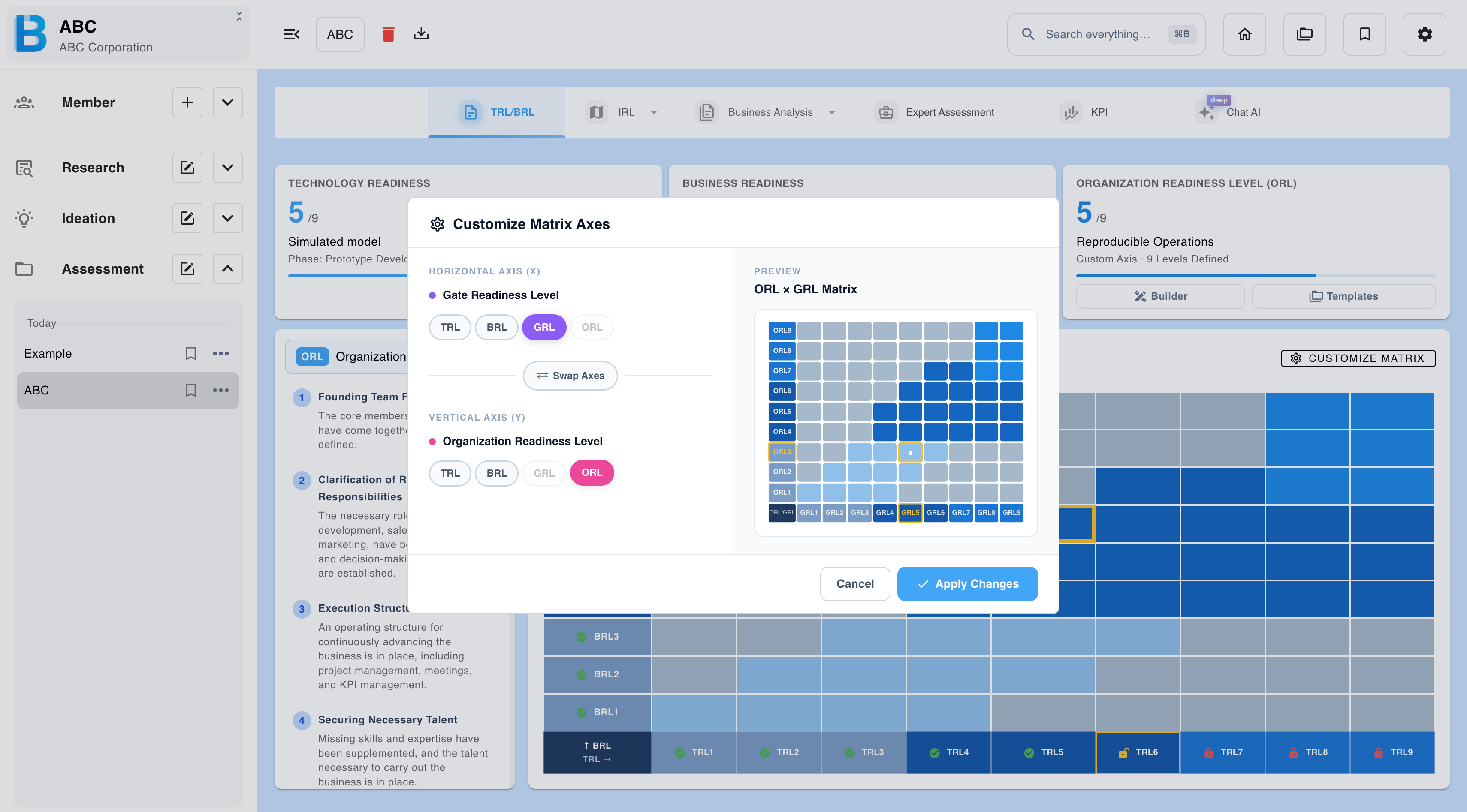Click Swap Axes button
Screen dimensions: 1467x812
click(570, 376)
